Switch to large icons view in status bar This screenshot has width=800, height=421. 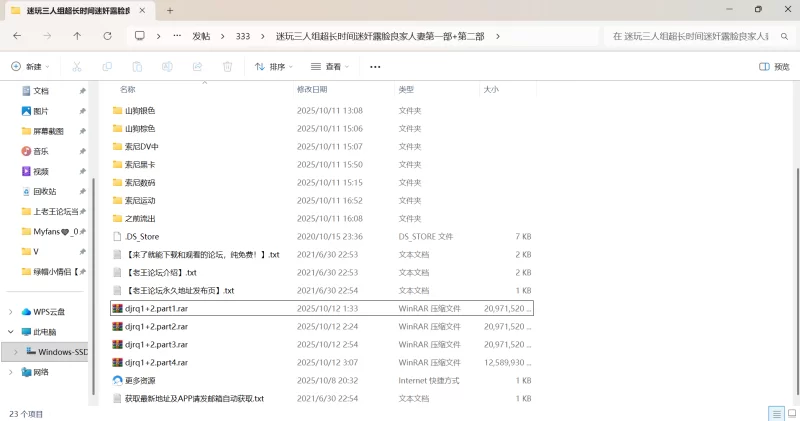tap(790, 413)
